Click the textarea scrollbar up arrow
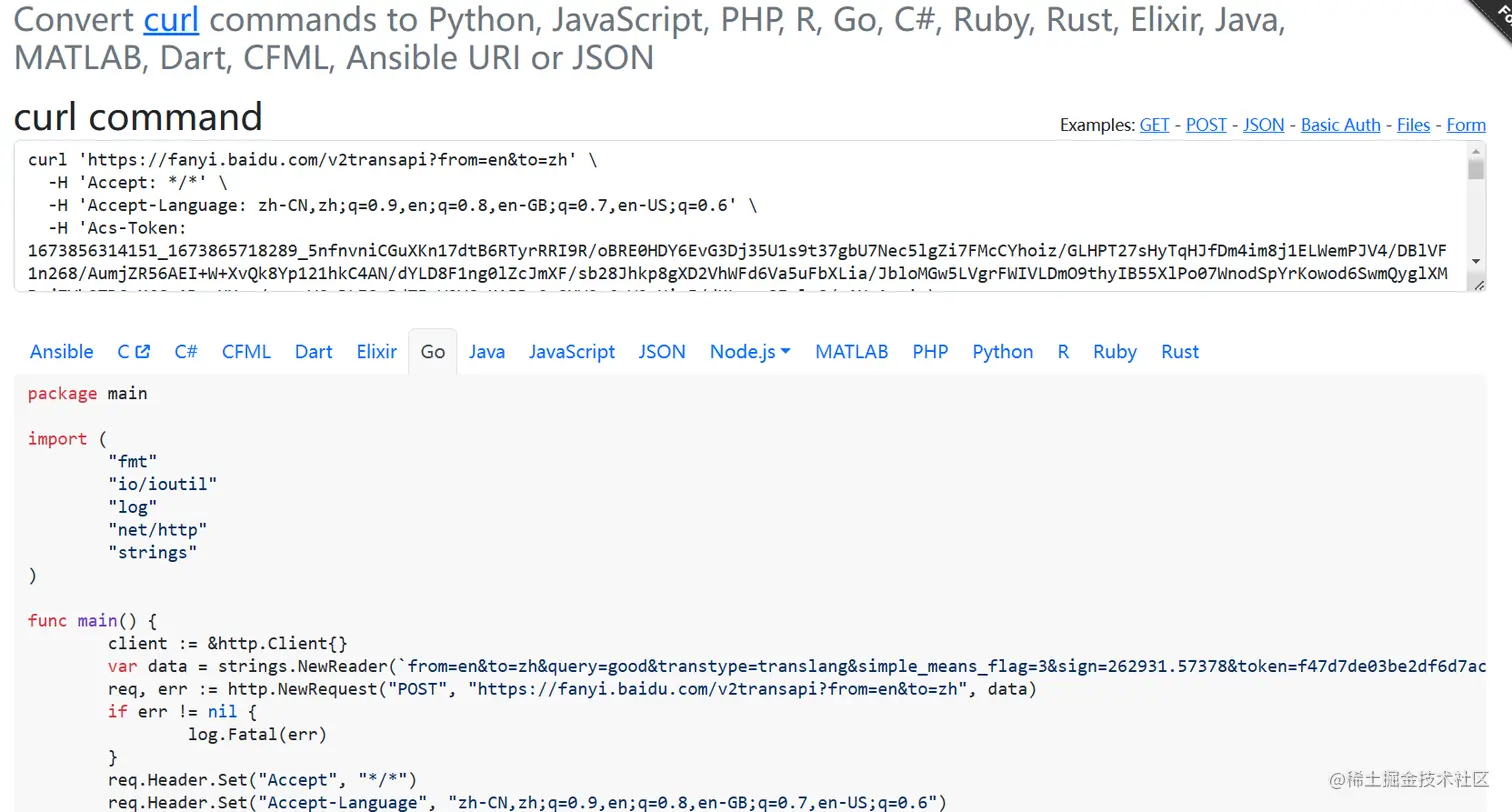This screenshot has height=812, width=1512. tap(1476, 151)
